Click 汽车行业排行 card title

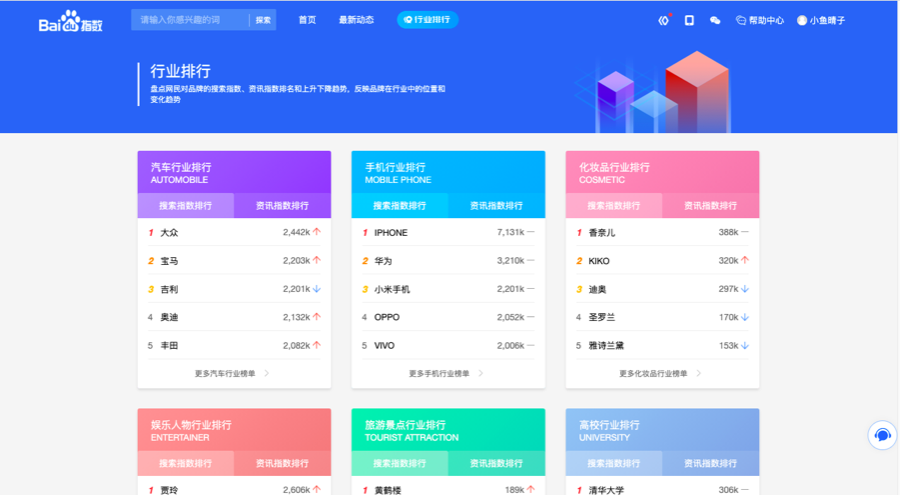pyautogui.click(x=181, y=167)
